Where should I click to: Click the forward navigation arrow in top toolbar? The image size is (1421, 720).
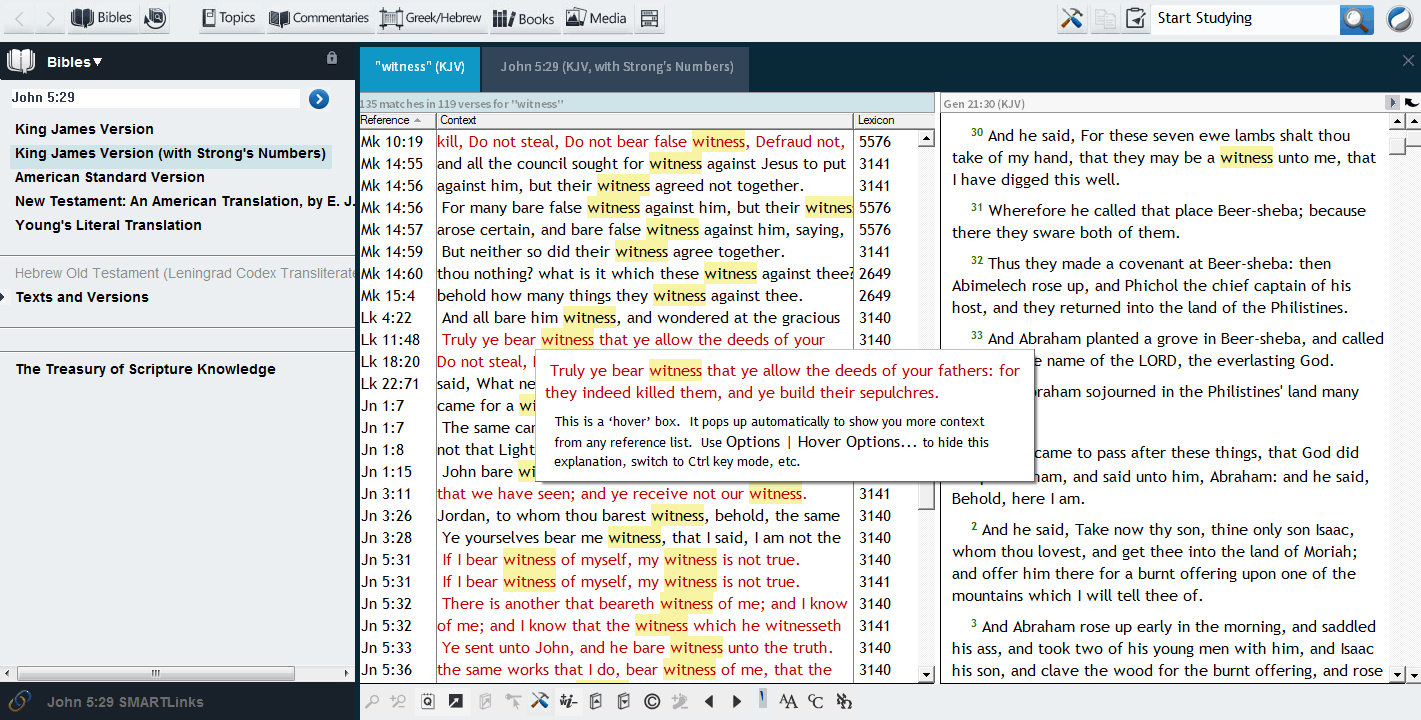click(50, 18)
